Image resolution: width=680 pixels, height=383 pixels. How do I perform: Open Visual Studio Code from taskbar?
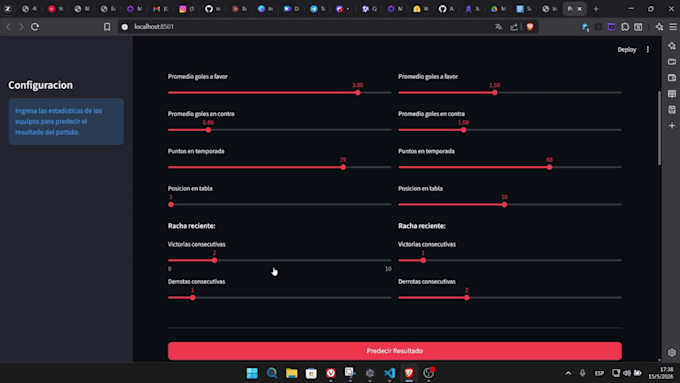[389, 373]
